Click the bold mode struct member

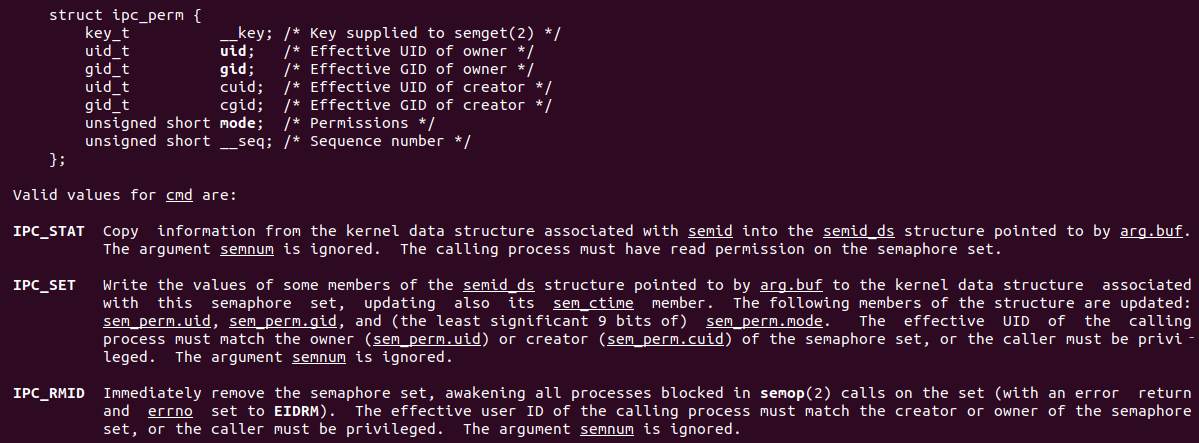click(x=241, y=123)
